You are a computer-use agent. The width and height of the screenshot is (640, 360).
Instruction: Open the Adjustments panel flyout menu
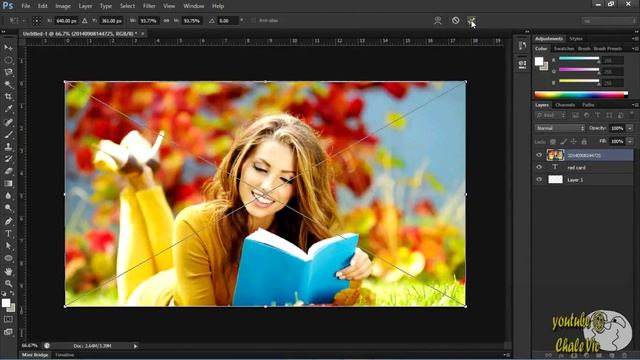[x=635, y=39]
